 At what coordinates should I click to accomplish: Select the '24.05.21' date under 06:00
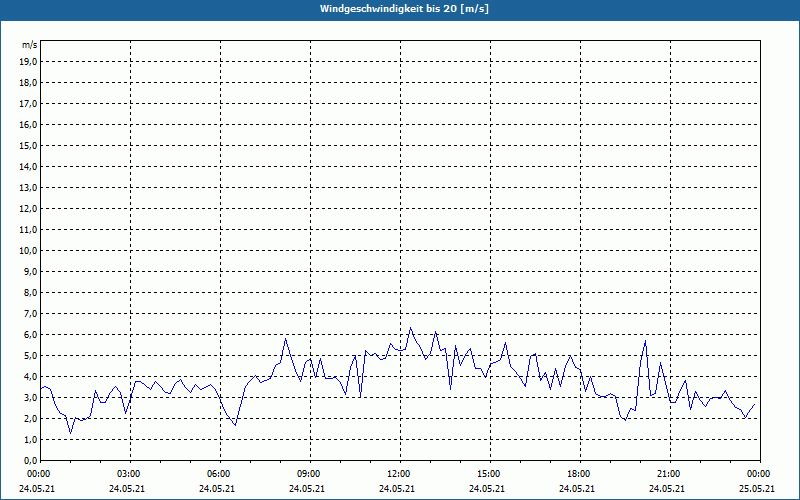click(217, 489)
